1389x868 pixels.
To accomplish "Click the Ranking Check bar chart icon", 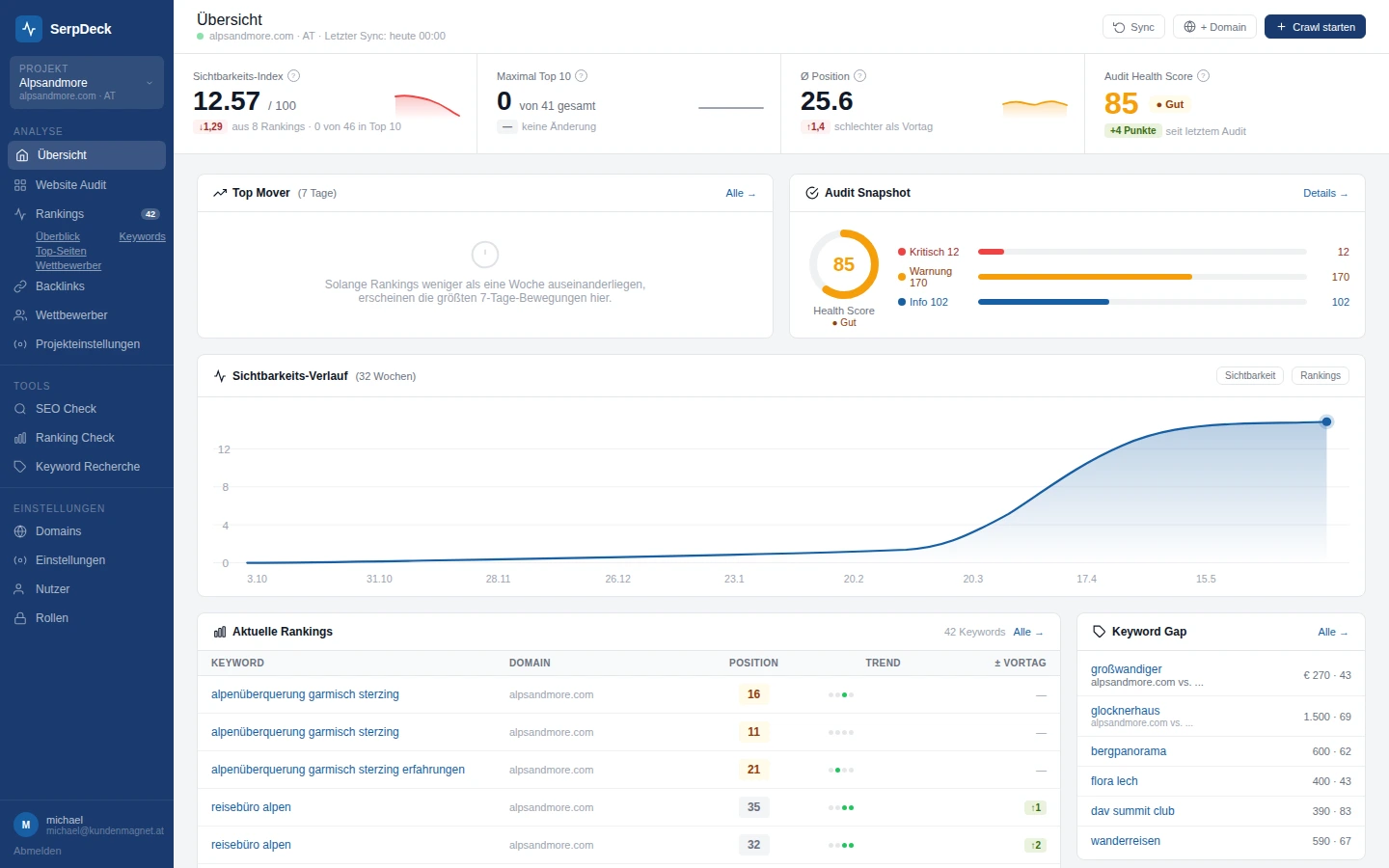I will pyautogui.click(x=20, y=438).
